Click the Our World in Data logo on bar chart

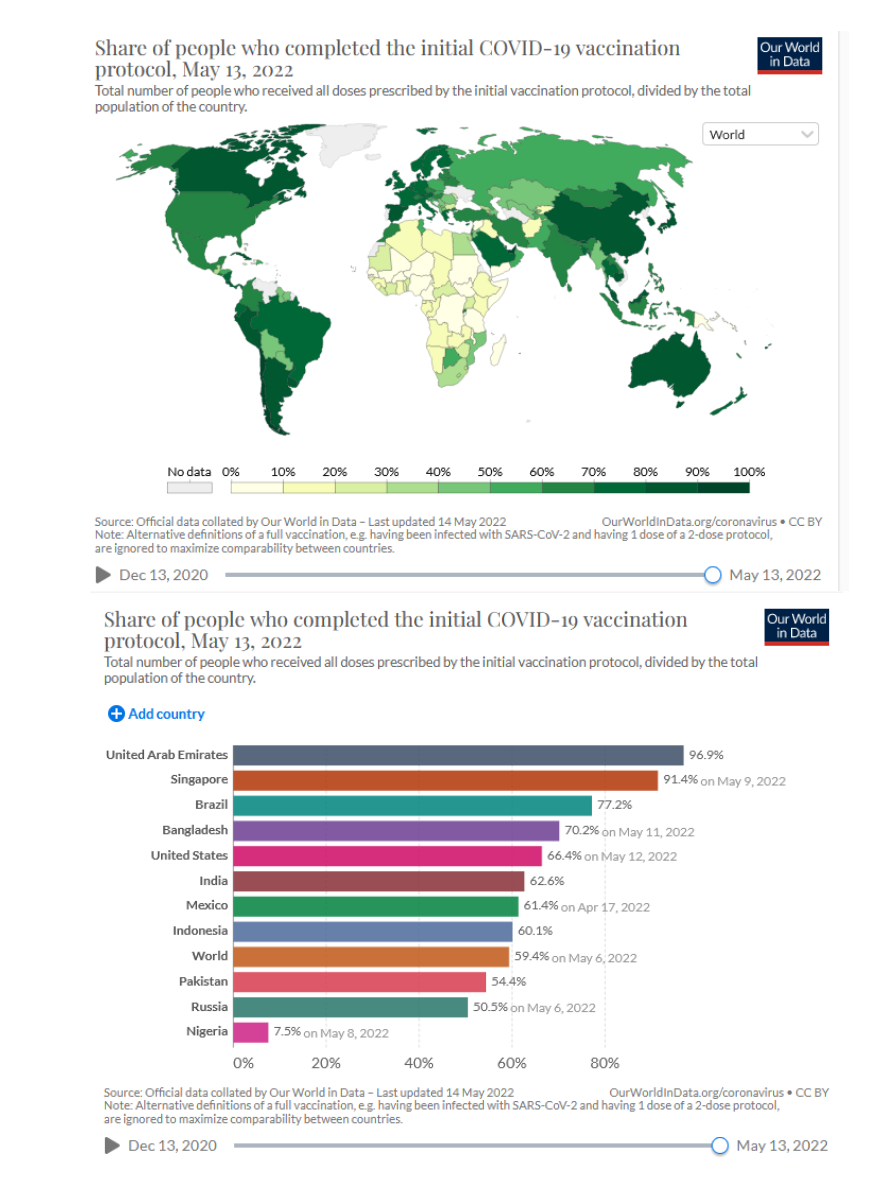click(797, 626)
